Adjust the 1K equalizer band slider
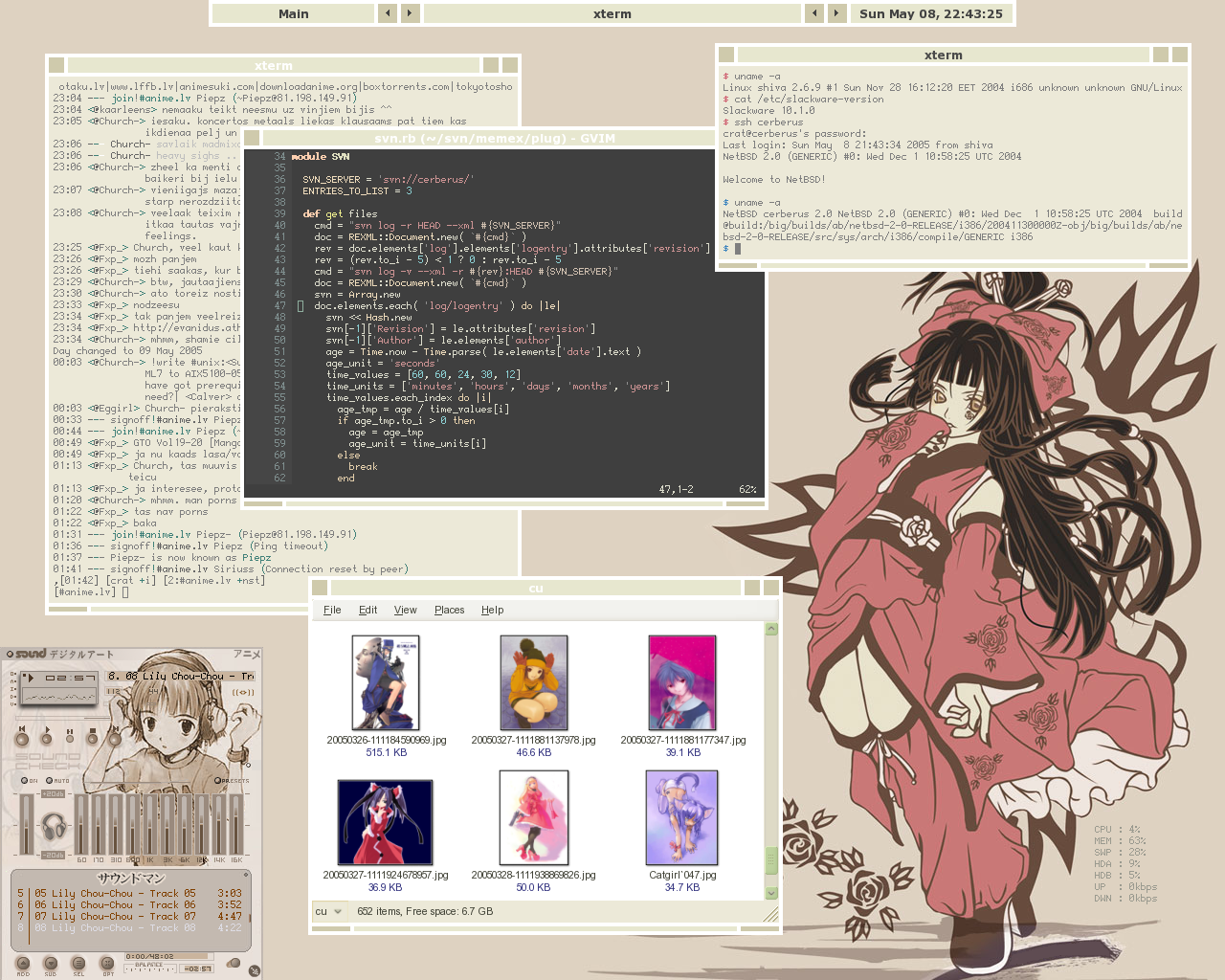The height and width of the screenshot is (980, 1225). 149,824
